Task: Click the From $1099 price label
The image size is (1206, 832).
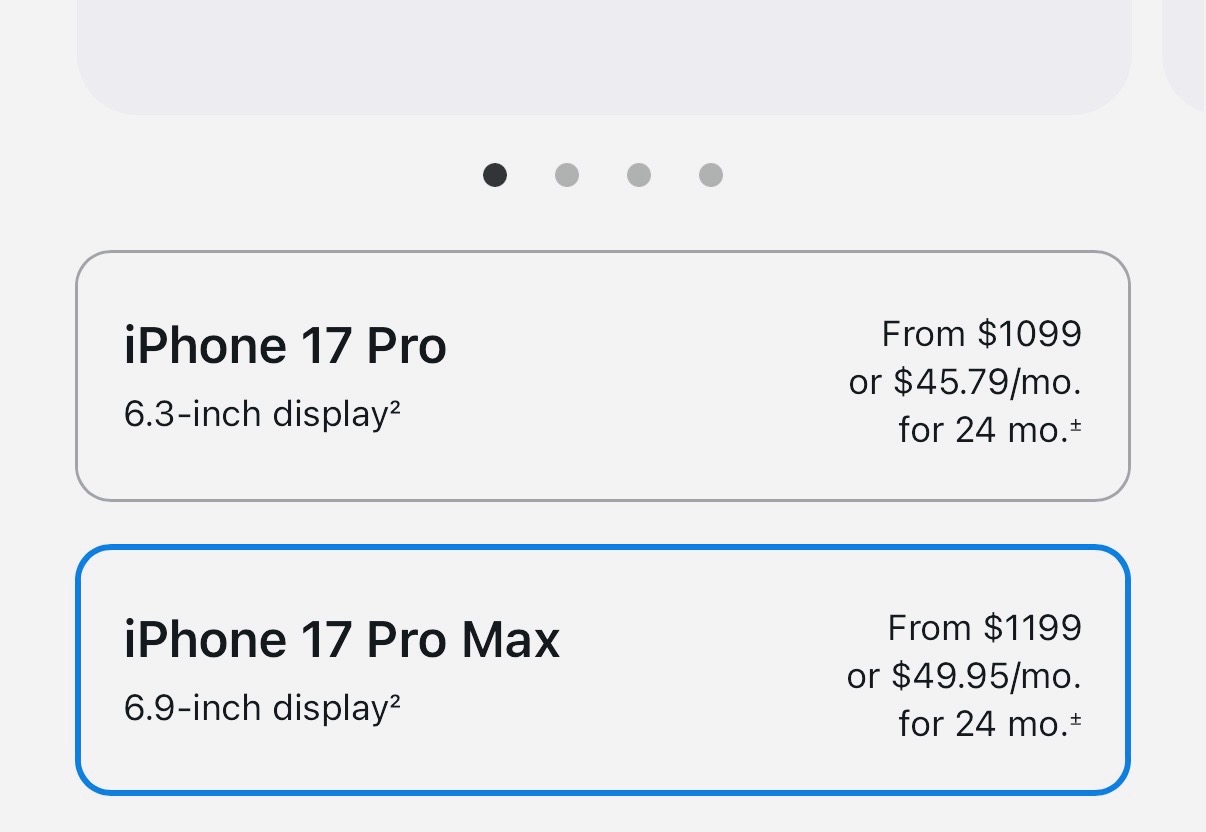Action: pyautogui.click(x=980, y=333)
